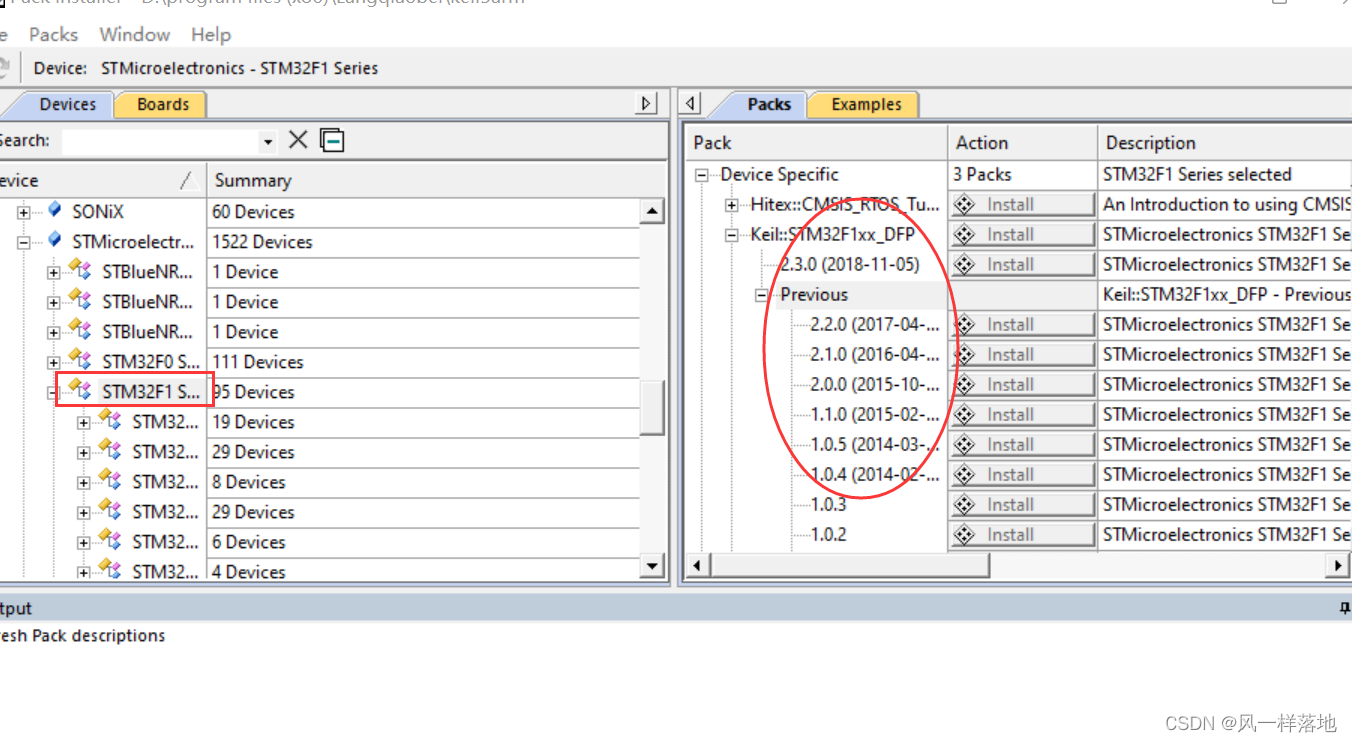Click the collapse-all tree icon next to Search

click(332, 140)
